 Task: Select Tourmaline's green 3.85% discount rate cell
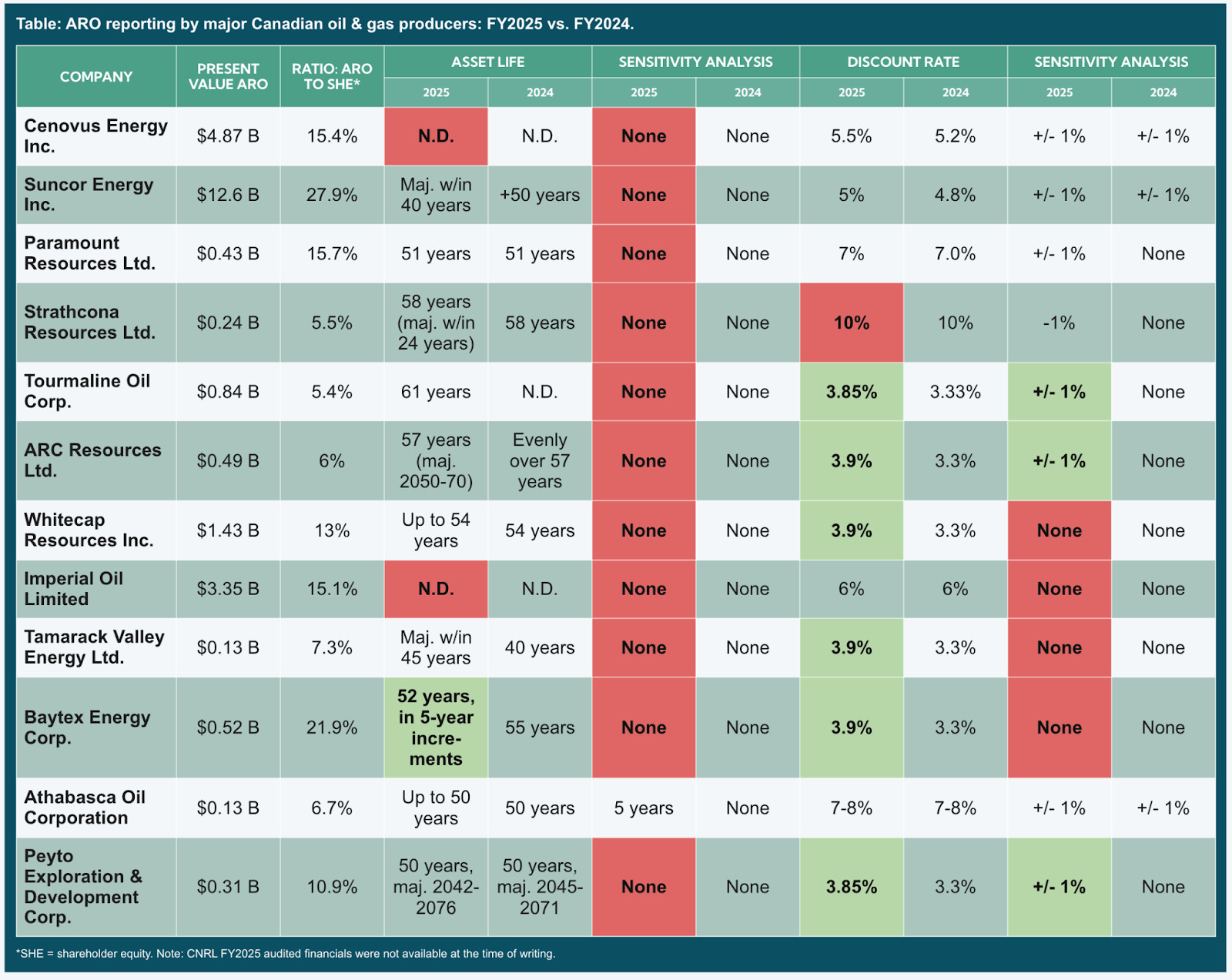coord(851,392)
